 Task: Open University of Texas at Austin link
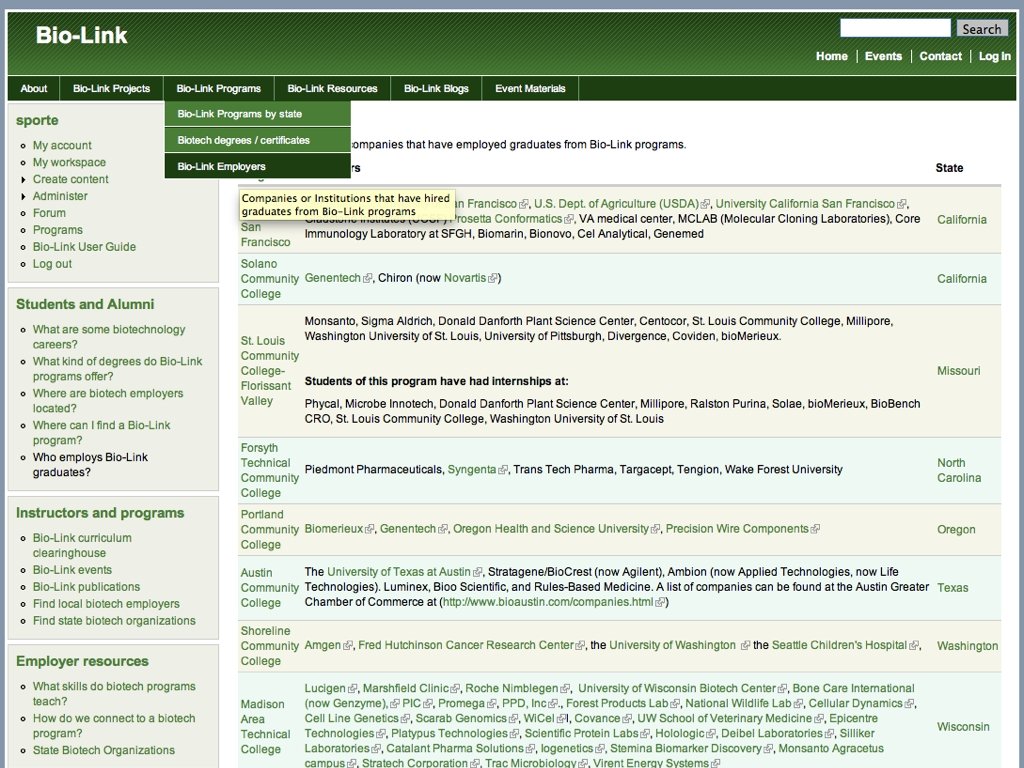(x=398, y=572)
